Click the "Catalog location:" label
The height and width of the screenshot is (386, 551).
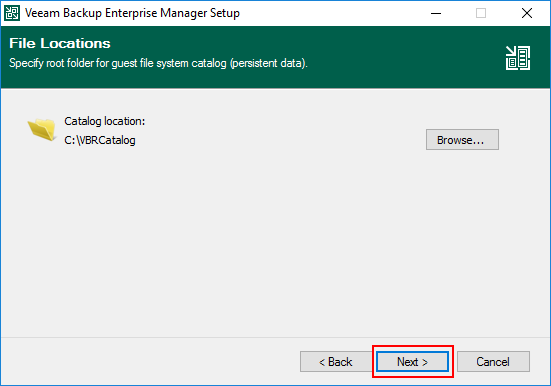[x=104, y=121]
